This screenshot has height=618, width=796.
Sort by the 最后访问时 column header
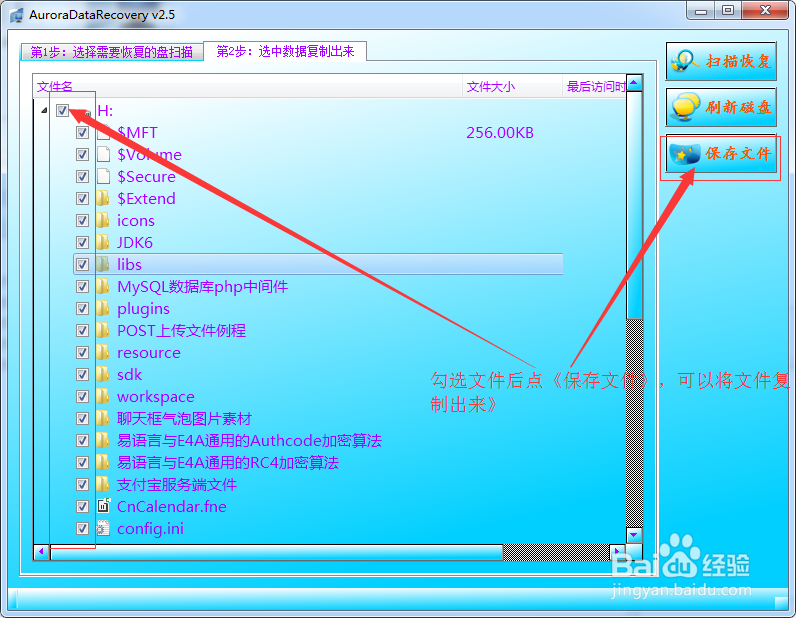(594, 86)
